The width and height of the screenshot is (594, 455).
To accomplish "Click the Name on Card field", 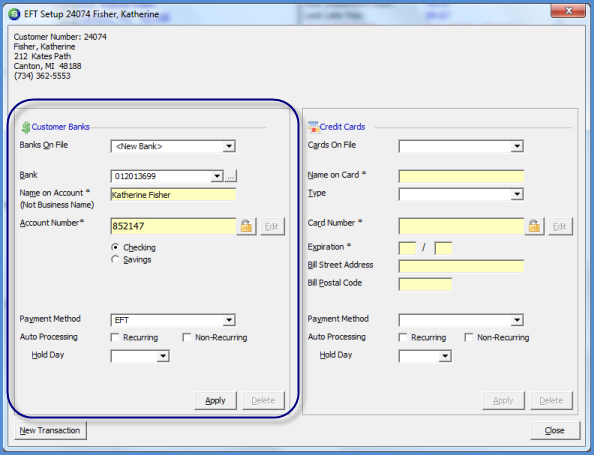I will (461, 176).
